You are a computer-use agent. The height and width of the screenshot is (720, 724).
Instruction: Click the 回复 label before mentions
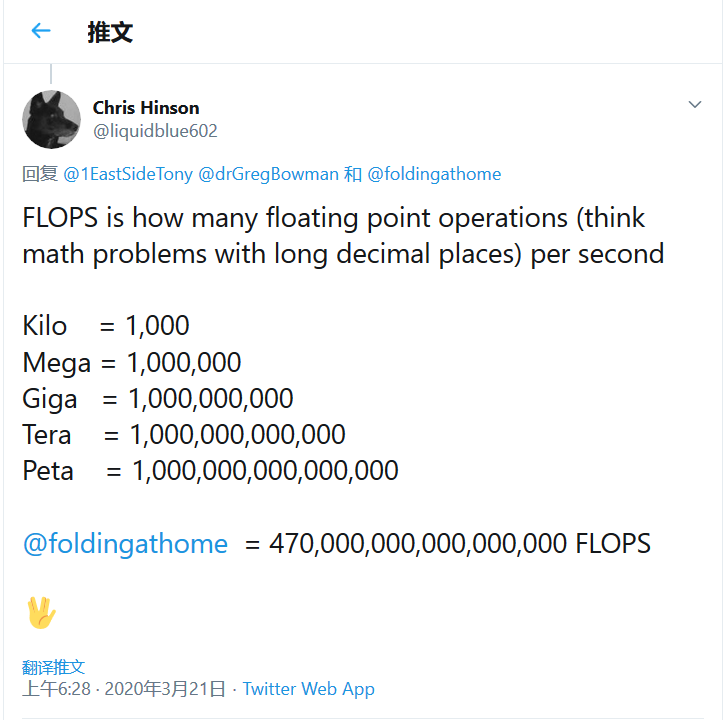[x=40, y=174]
